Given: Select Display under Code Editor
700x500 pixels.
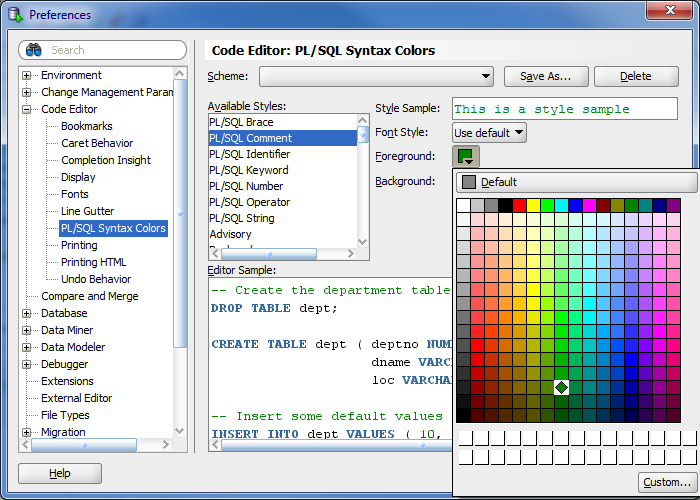Looking at the screenshot, I should (x=78, y=177).
